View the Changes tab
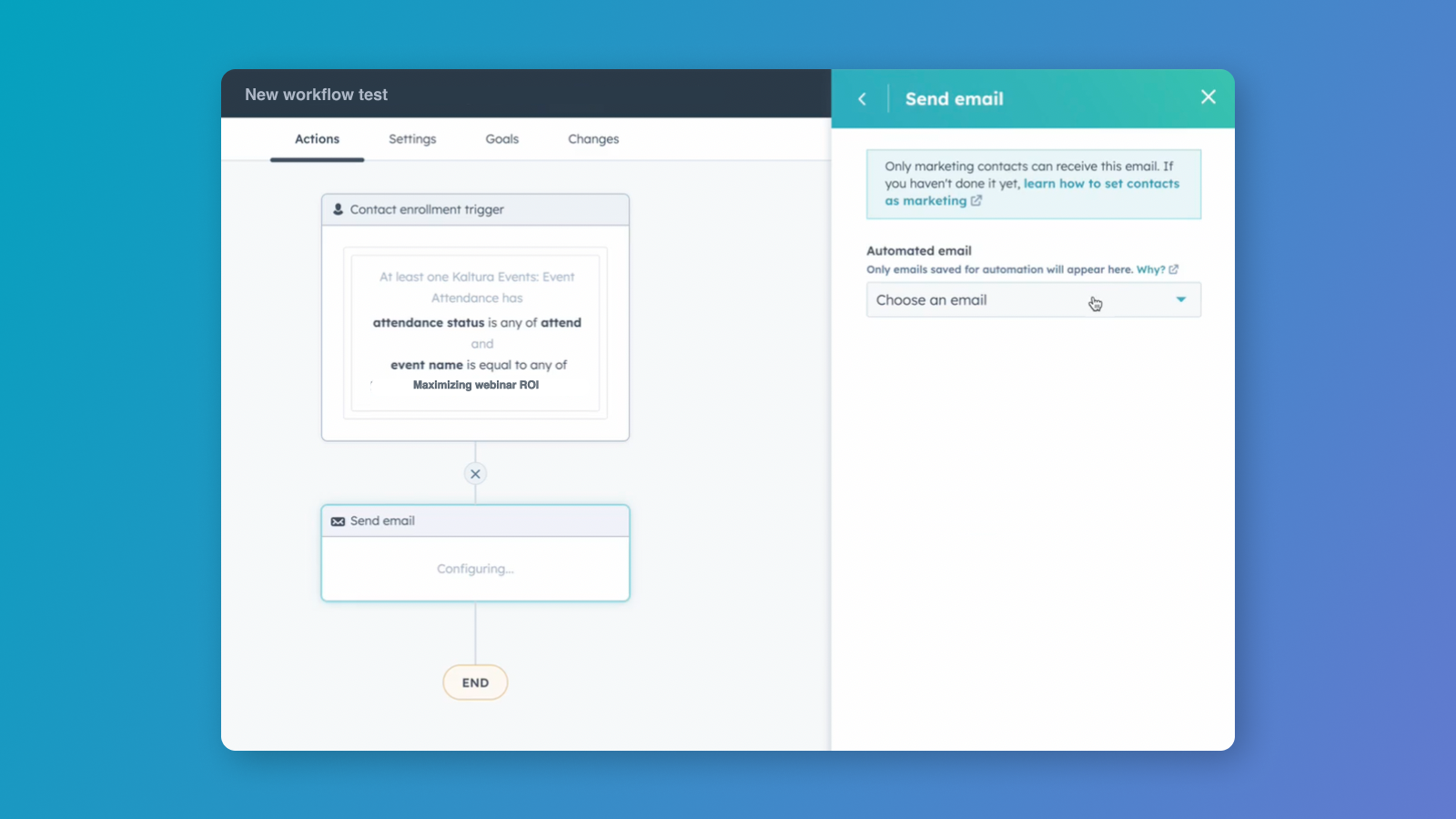This screenshot has height=819, width=1456. point(593,139)
